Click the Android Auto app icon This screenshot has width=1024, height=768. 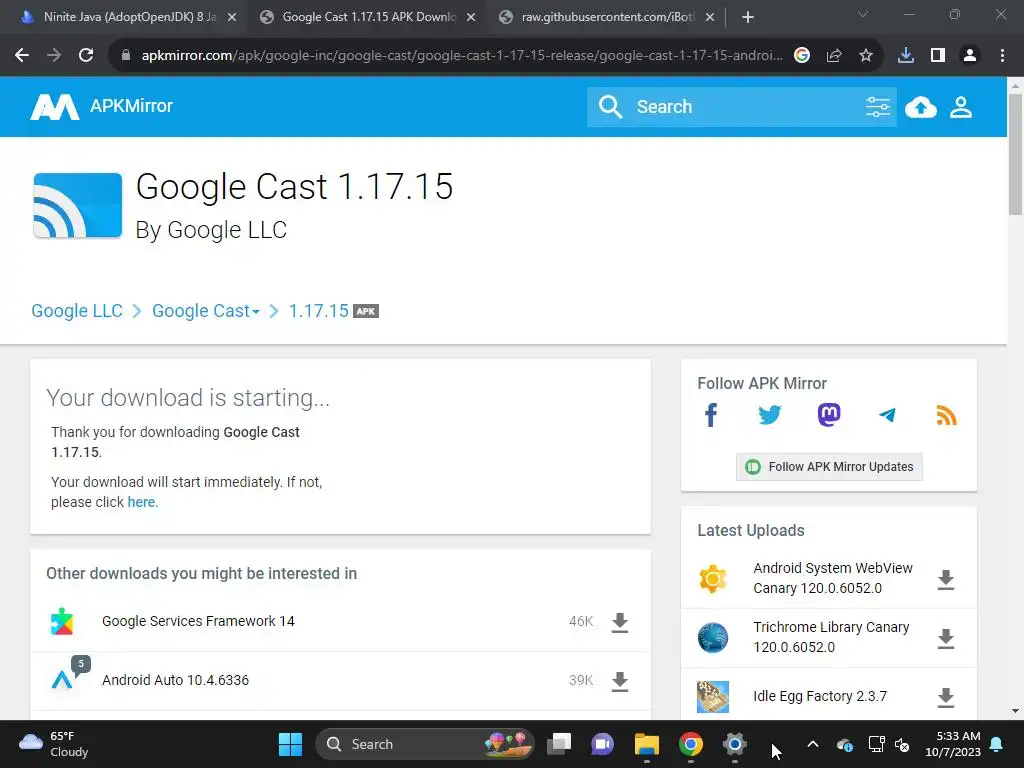62,680
